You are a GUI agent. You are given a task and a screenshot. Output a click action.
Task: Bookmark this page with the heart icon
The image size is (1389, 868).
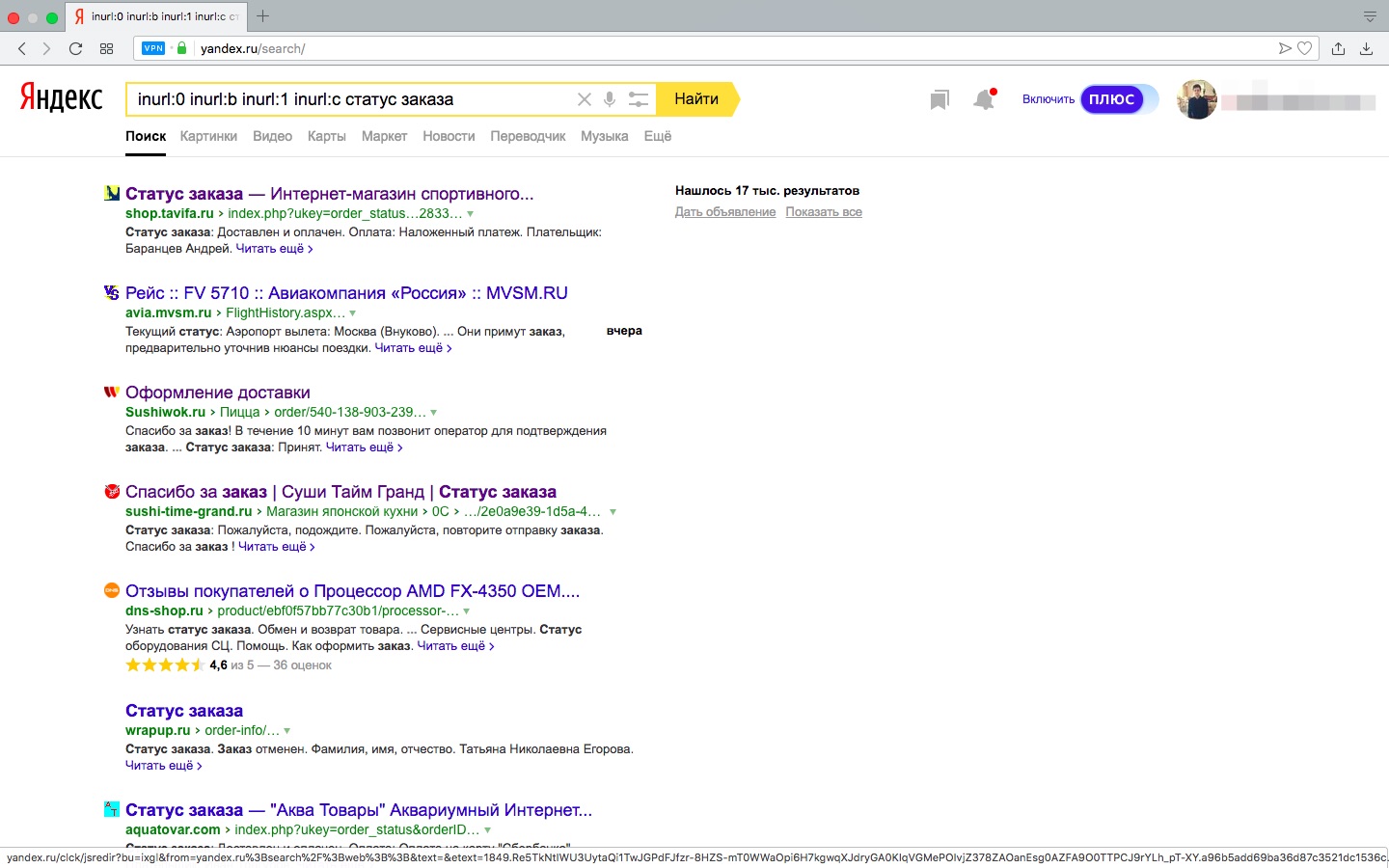click(1304, 48)
